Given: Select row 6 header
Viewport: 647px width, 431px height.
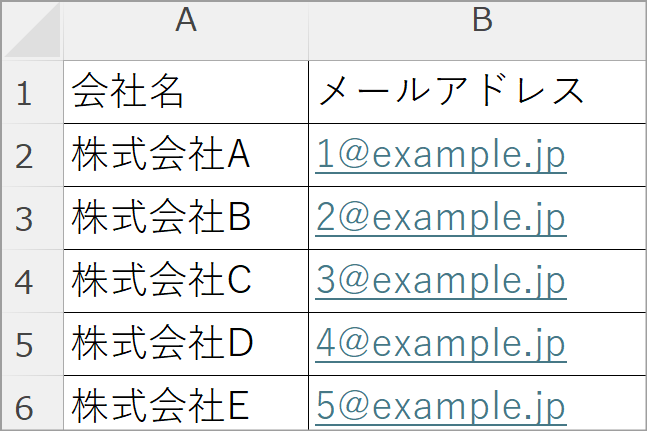Looking at the screenshot, I should pos(32,403).
